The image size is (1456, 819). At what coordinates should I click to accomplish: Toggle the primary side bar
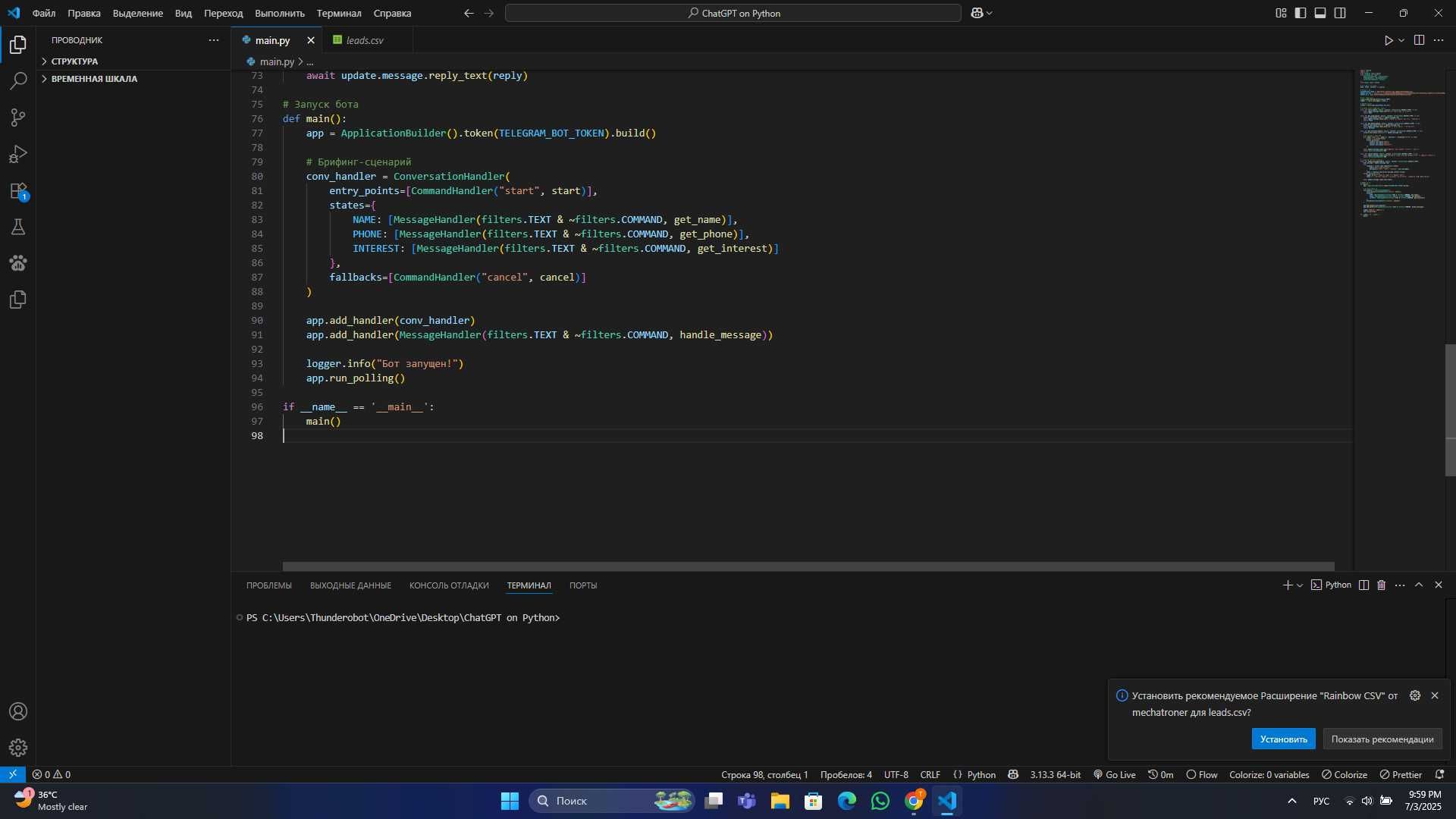coord(1301,13)
